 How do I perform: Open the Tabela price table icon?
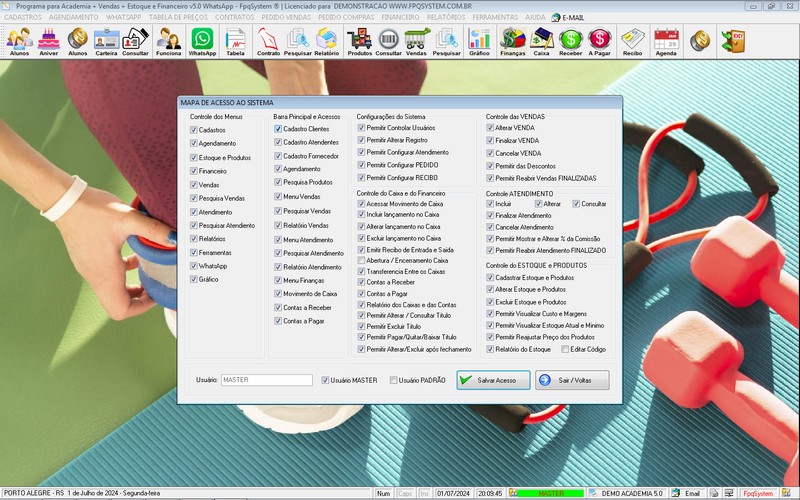tap(235, 41)
